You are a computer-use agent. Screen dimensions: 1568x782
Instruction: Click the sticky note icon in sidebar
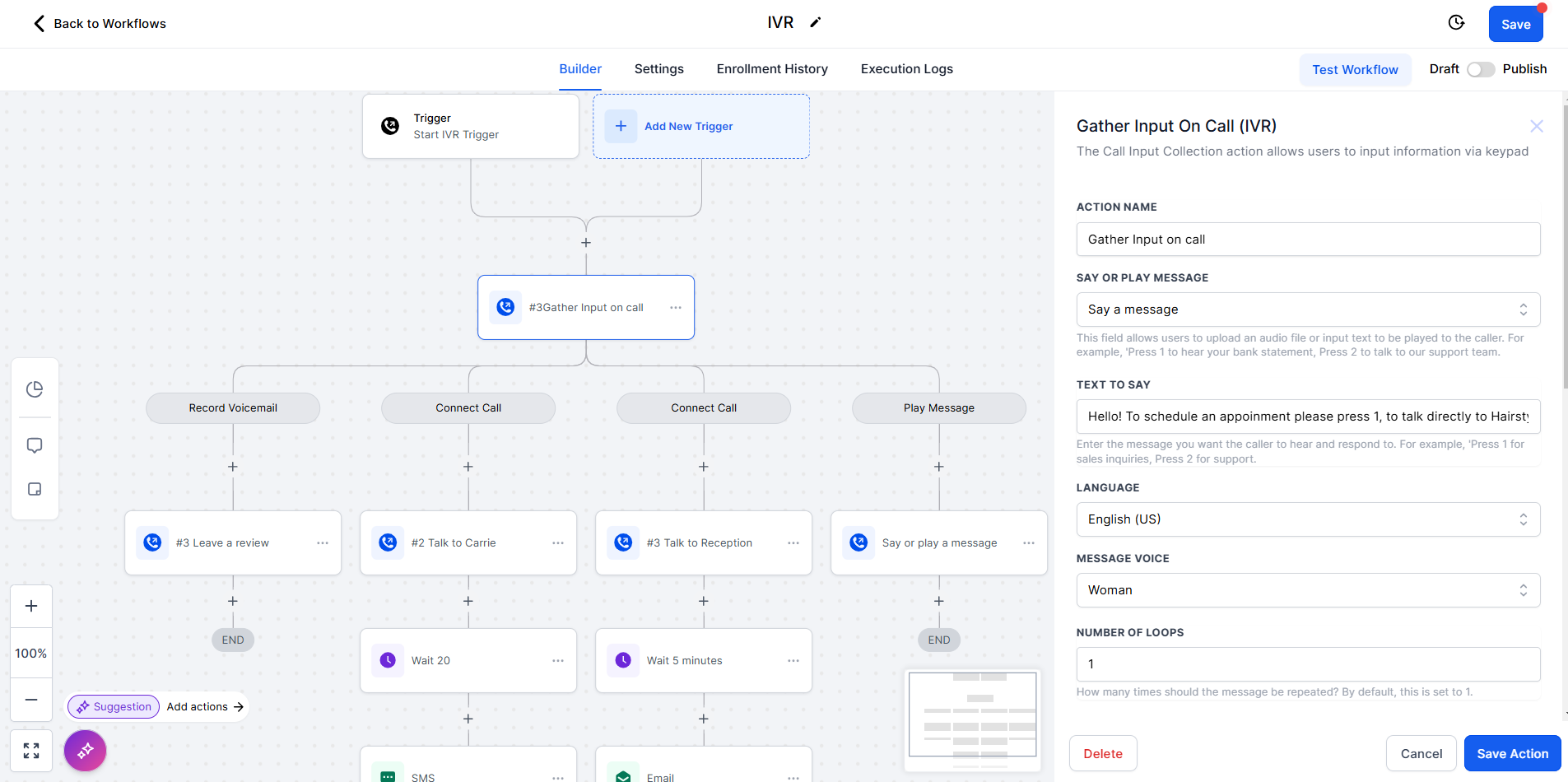point(35,490)
